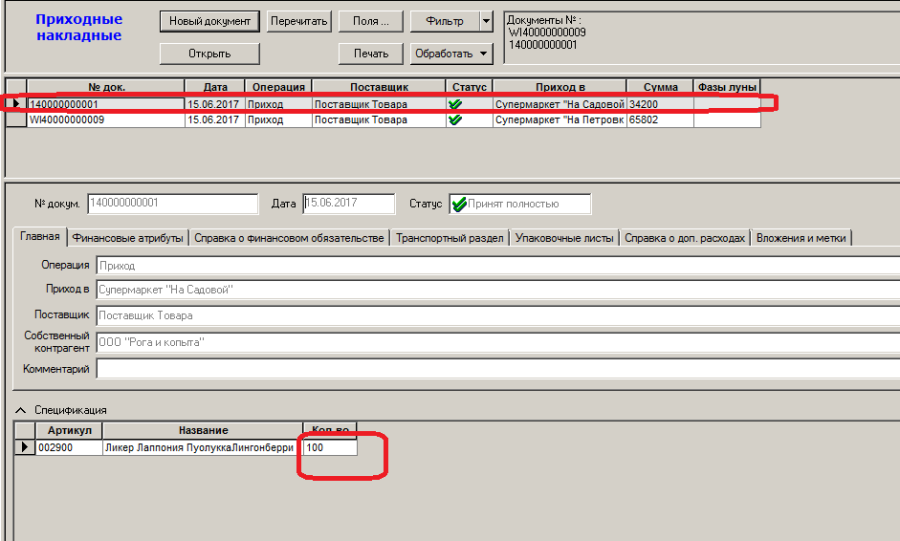
Task: Click sum cell 65802
Action: point(660,120)
